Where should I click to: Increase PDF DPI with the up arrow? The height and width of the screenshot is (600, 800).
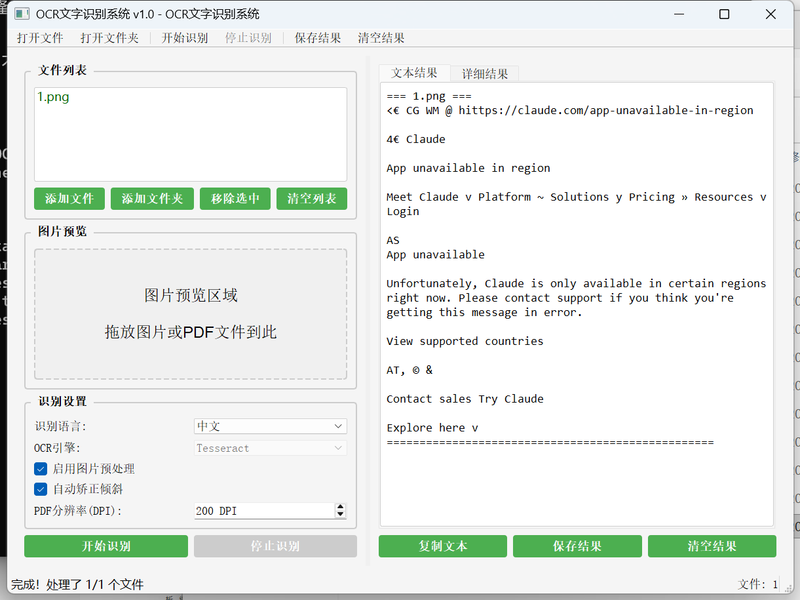[340, 506]
